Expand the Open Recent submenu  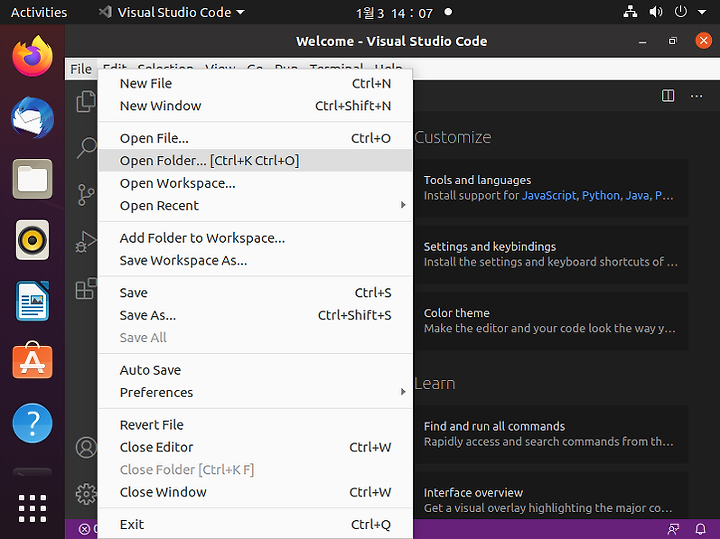[x=255, y=206]
